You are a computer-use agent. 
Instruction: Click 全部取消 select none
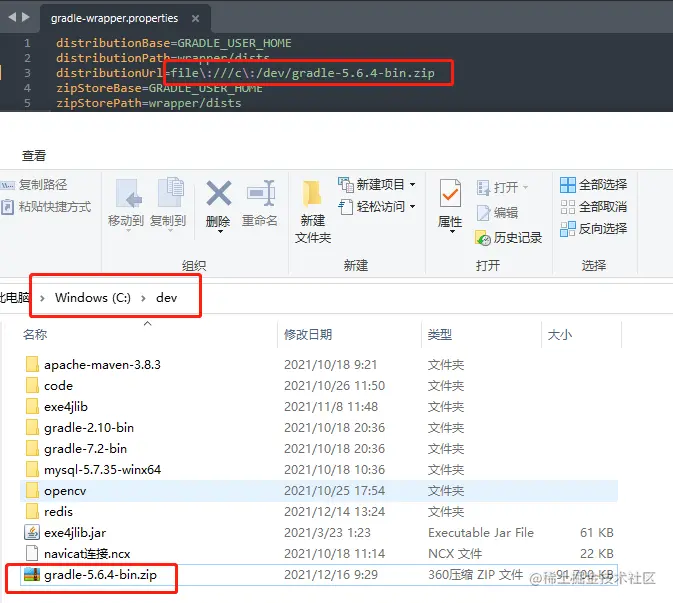(594, 207)
